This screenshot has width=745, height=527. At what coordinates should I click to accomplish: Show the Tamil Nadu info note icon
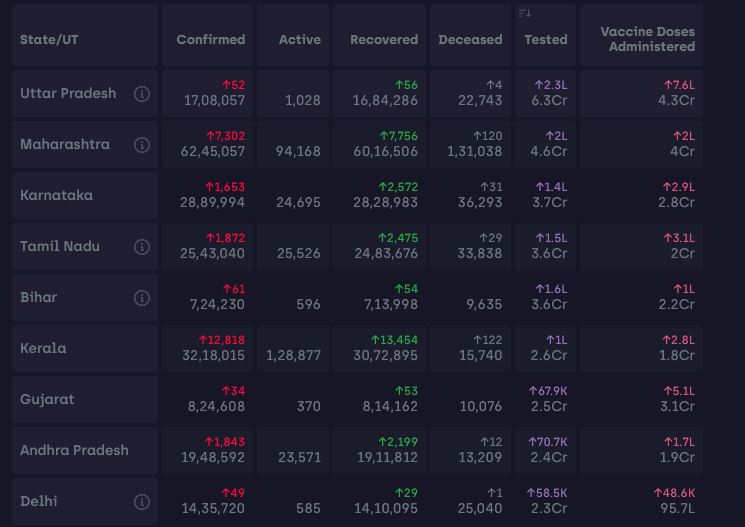(142, 247)
